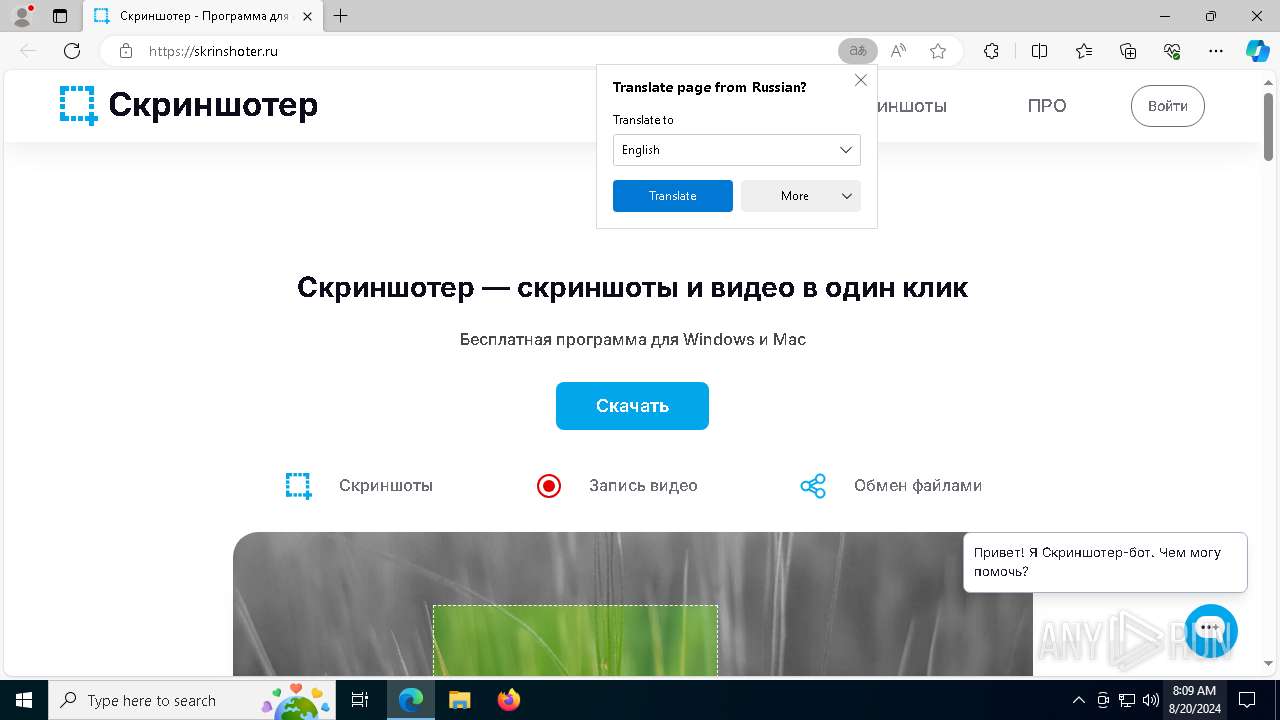Open the Favorites list icon
Viewport: 1280px width, 720px height.
coord(1084,51)
